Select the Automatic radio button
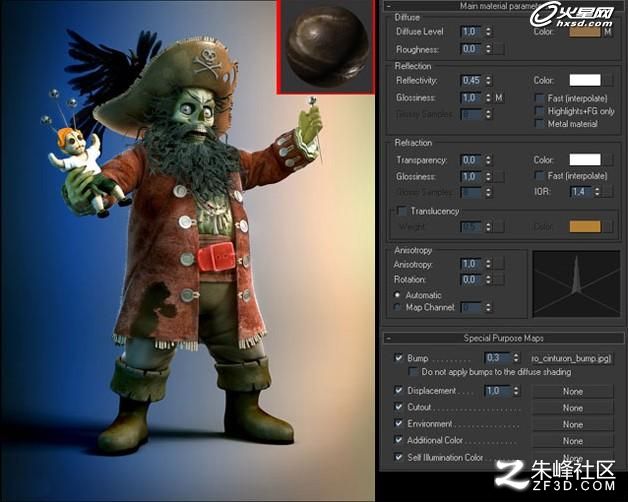This screenshot has height=502, width=628. point(397,295)
